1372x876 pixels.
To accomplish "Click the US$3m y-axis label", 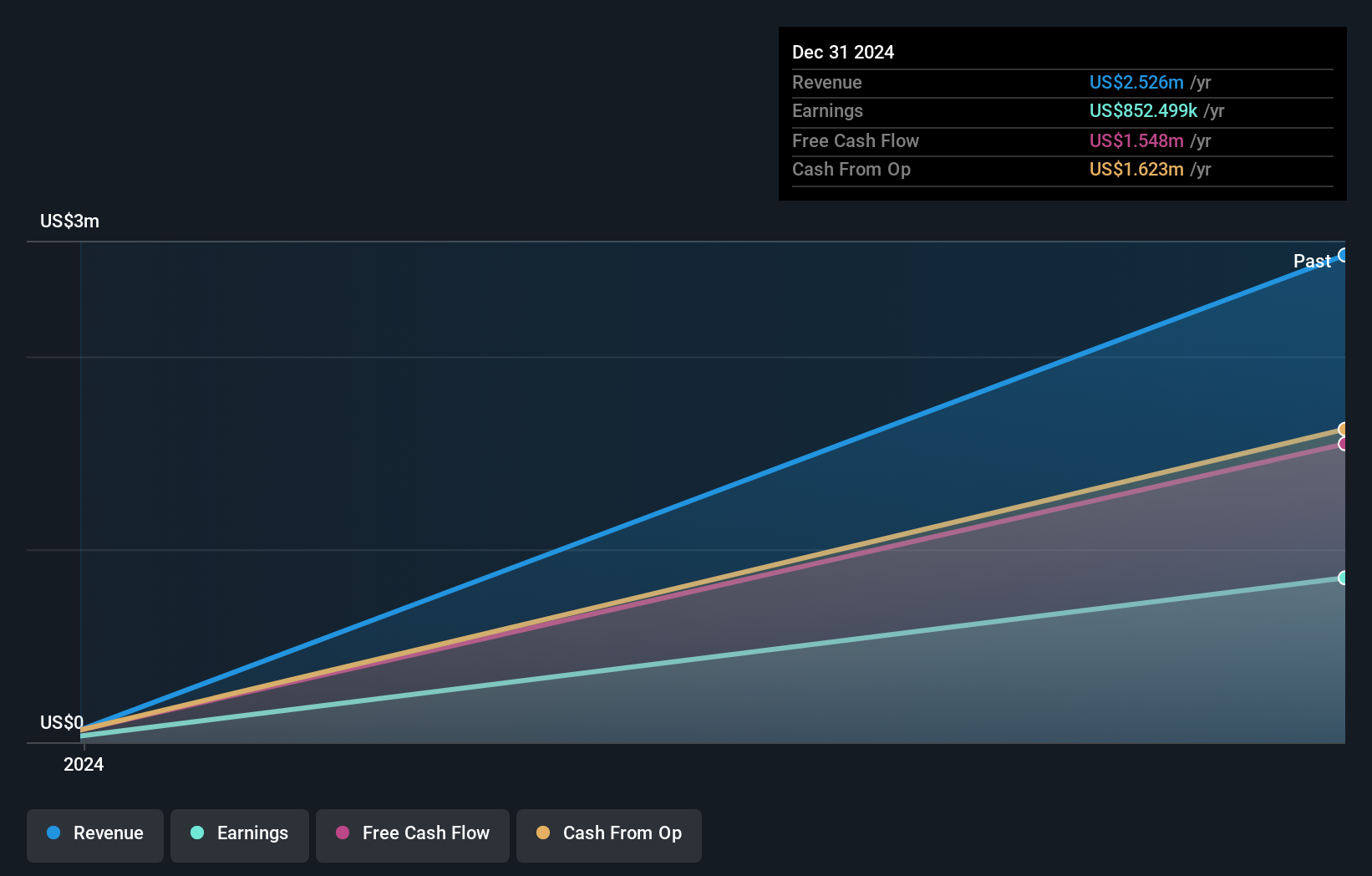I will coord(69,221).
